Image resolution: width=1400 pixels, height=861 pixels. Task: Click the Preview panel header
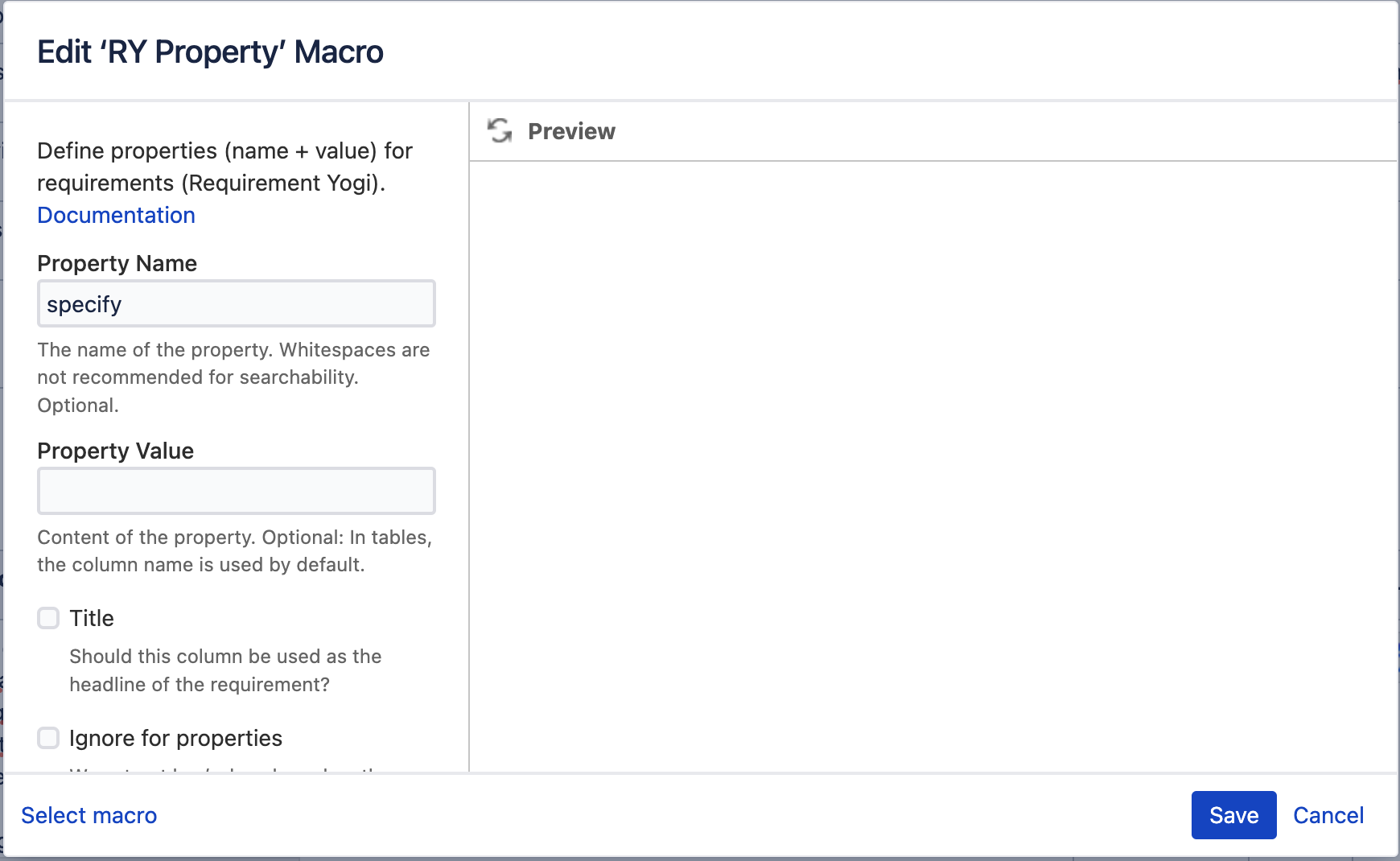click(x=571, y=131)
